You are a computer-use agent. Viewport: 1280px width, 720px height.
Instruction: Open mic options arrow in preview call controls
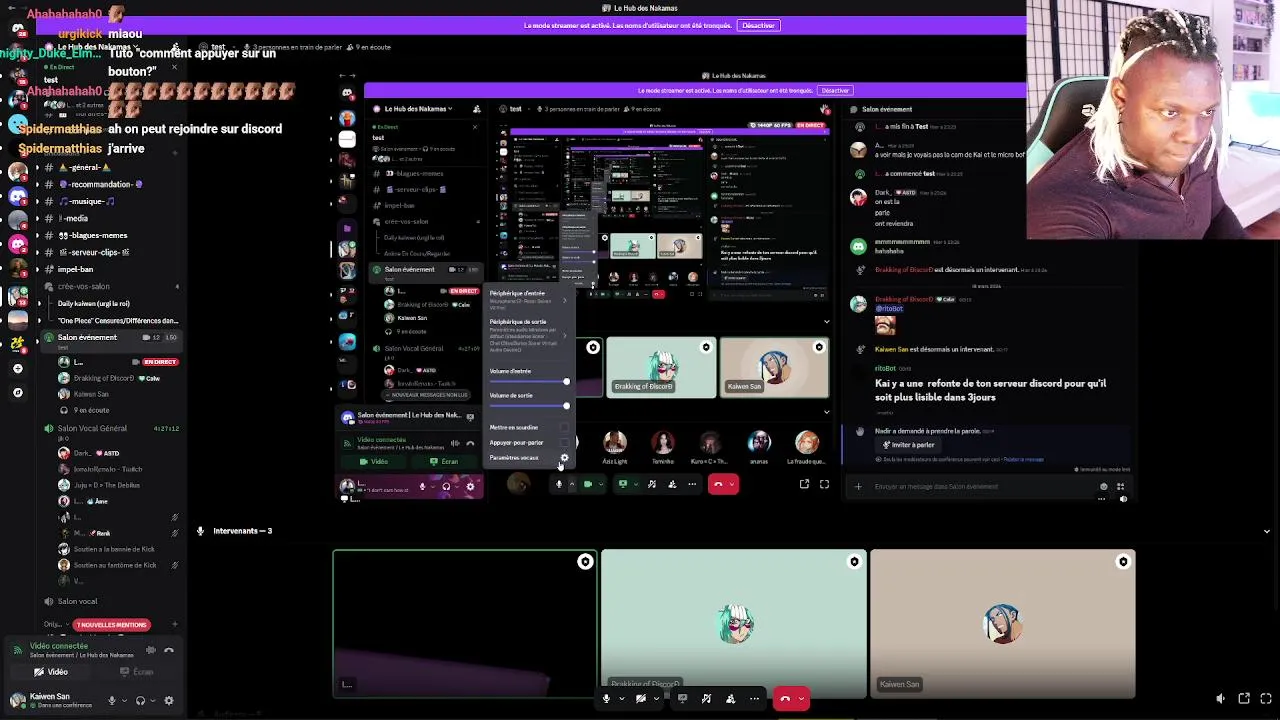click(x=572, y=484)
